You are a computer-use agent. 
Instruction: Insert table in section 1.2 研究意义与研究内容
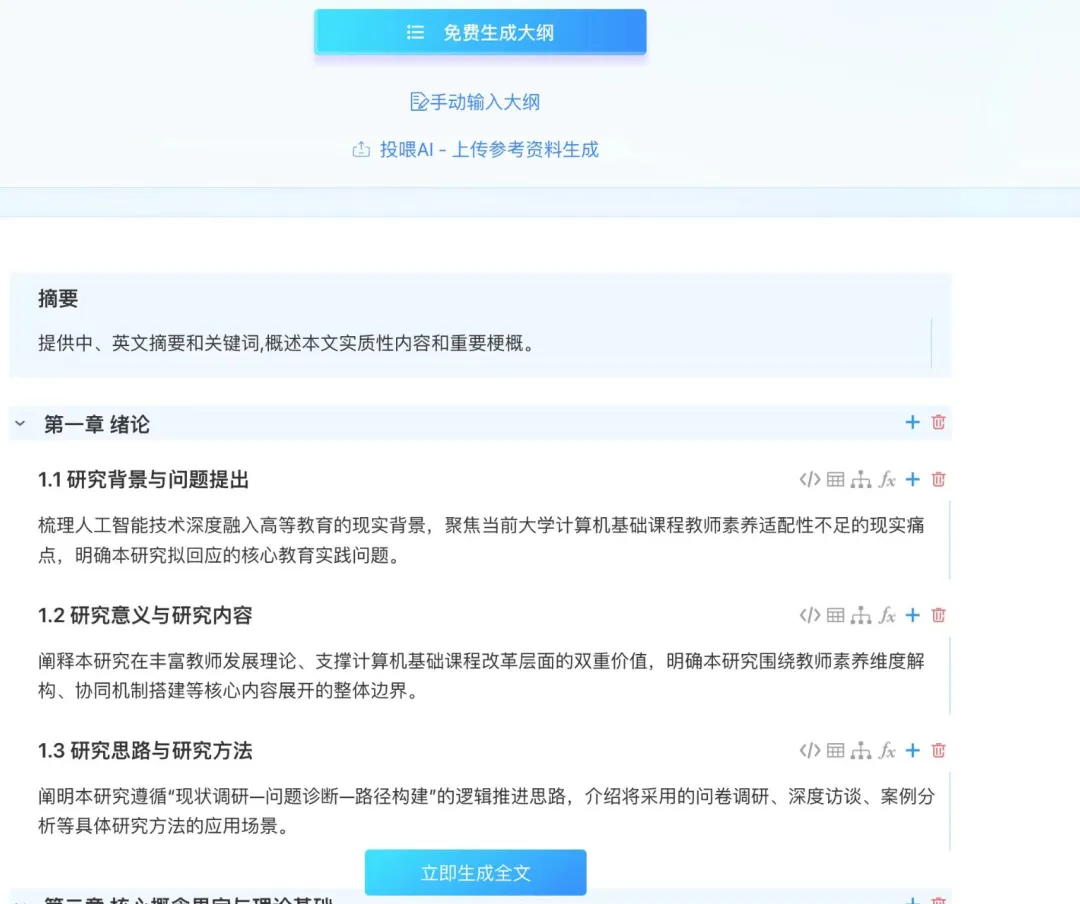[x=835, y=615]
